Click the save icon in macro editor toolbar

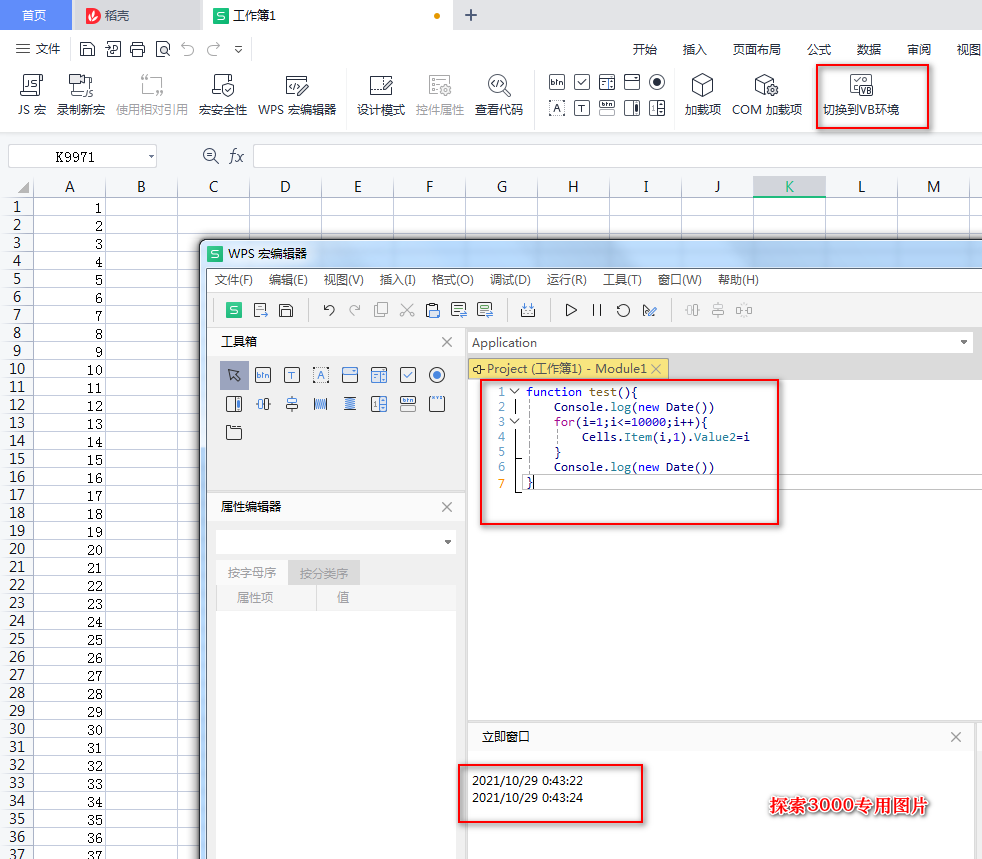(x=286, y=310)
